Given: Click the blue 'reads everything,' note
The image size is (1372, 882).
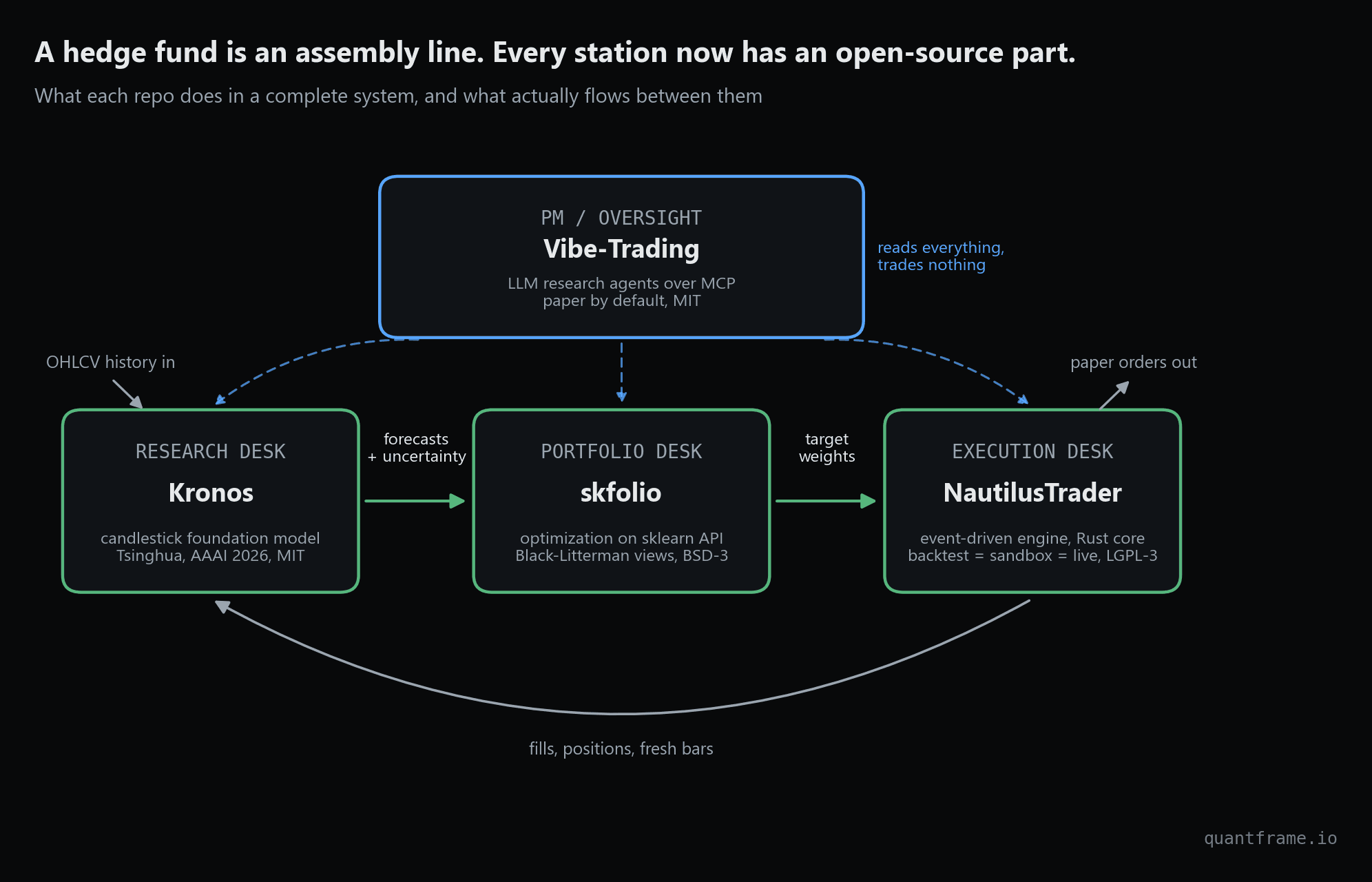Looking at the screenshot, I should pyautogui.click(x=941, y=247).
